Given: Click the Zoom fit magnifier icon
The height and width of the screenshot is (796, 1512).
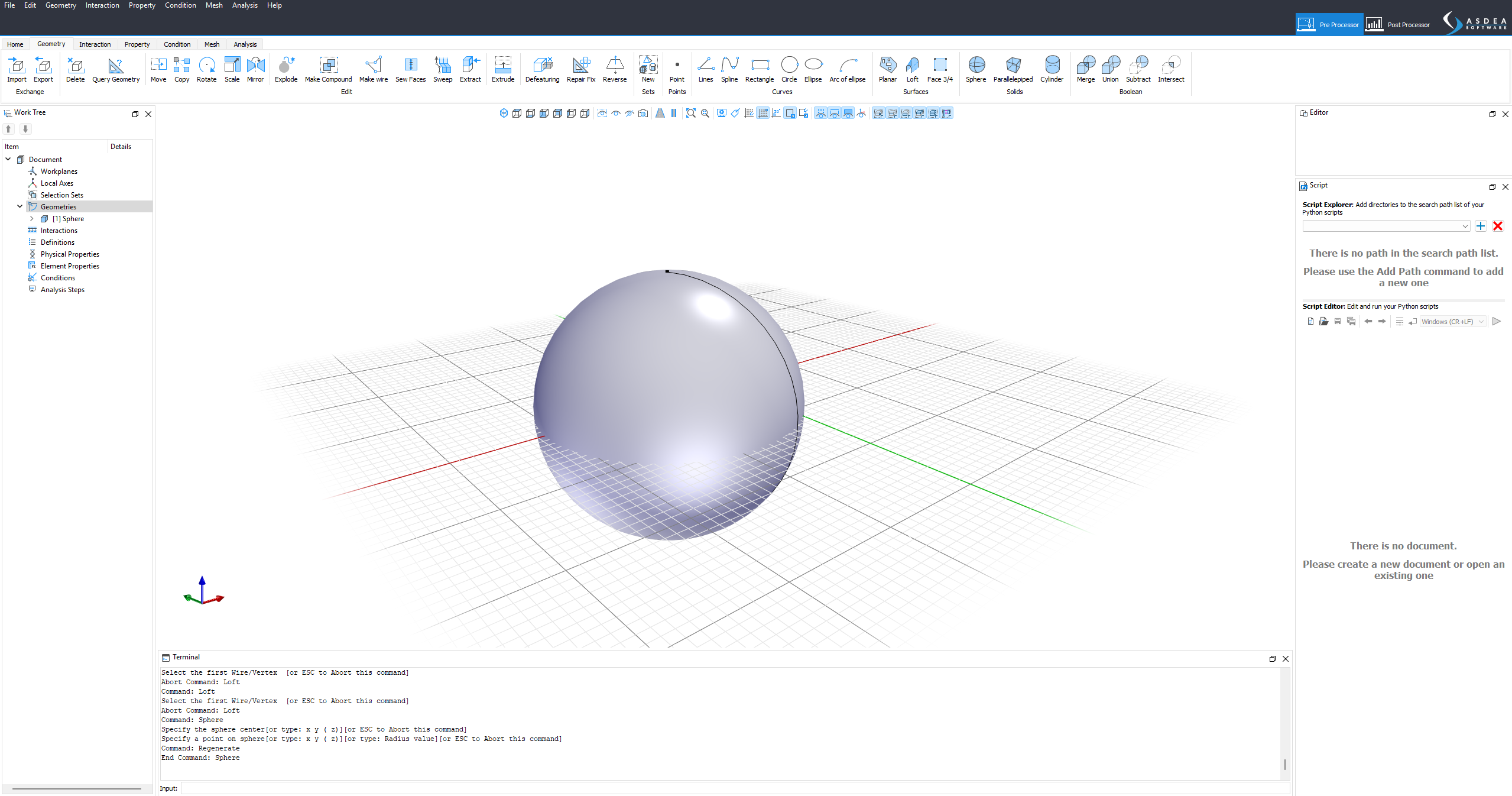Looking at the screenshot, I should point(690,114).
